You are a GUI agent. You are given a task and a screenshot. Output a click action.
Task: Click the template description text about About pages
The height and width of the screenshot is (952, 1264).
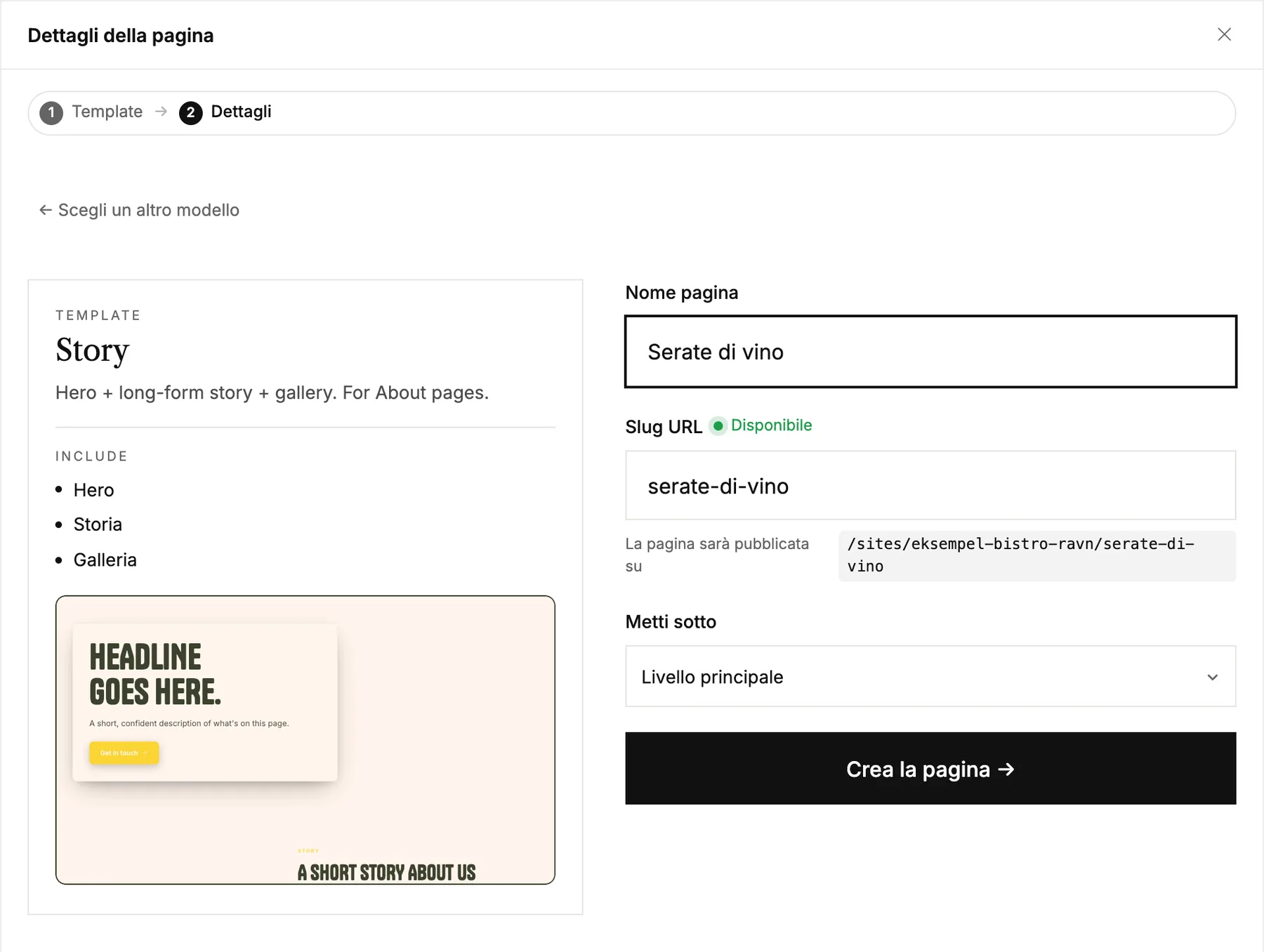272,392
